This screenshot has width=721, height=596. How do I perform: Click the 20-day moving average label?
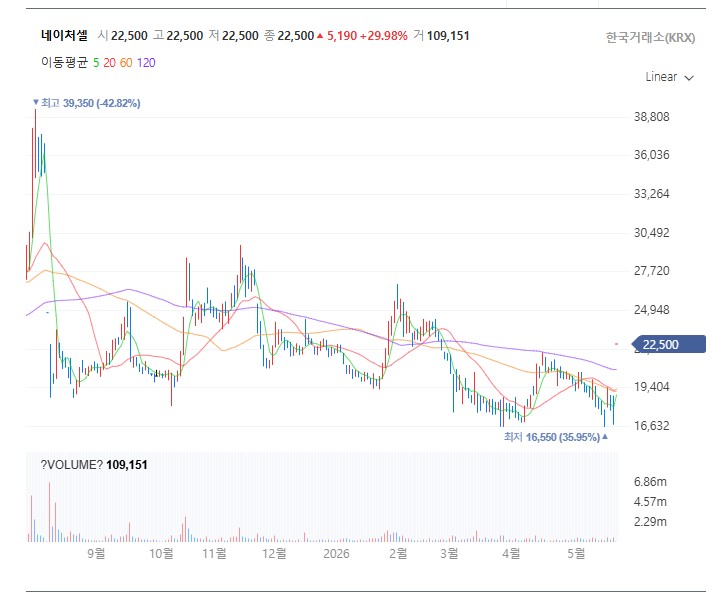click(x=109, y=63)
